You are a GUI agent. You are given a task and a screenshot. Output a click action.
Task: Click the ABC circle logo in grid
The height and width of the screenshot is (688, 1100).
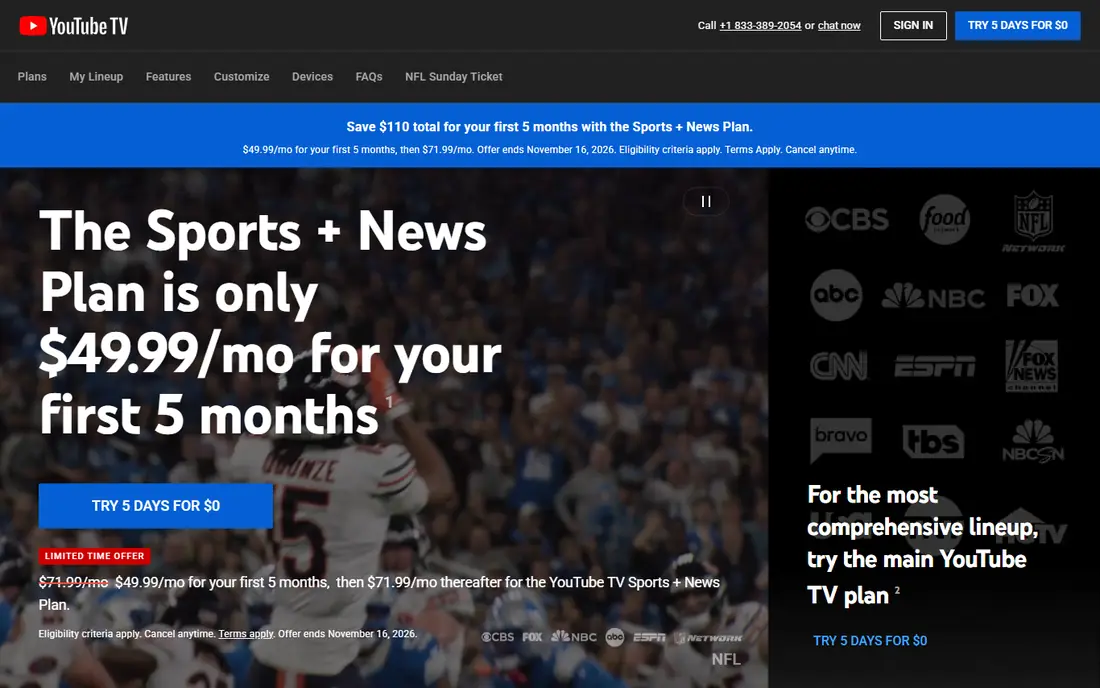[x=836, y=295]
